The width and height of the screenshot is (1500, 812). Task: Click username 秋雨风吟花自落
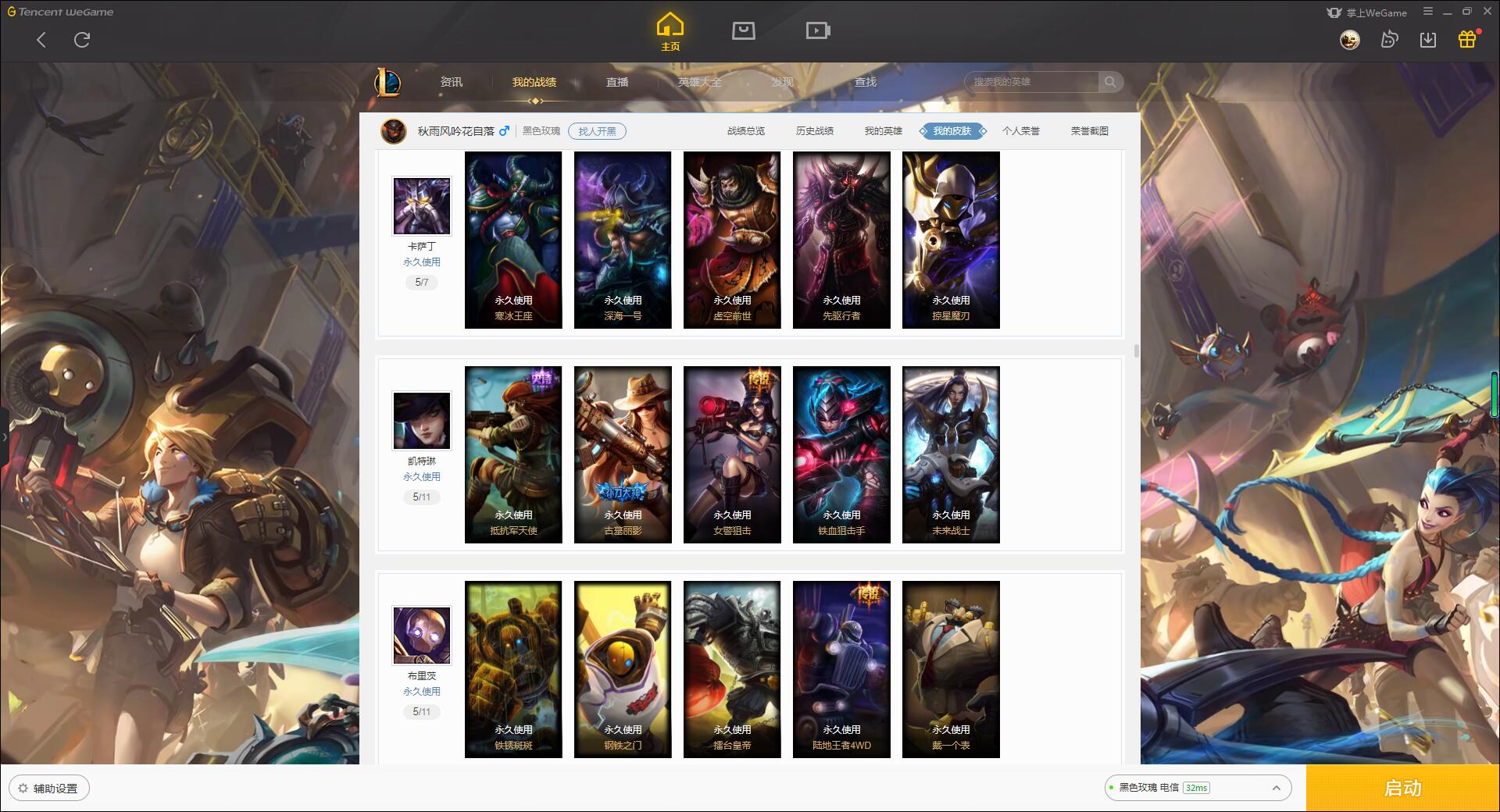[x=455, y=131]
